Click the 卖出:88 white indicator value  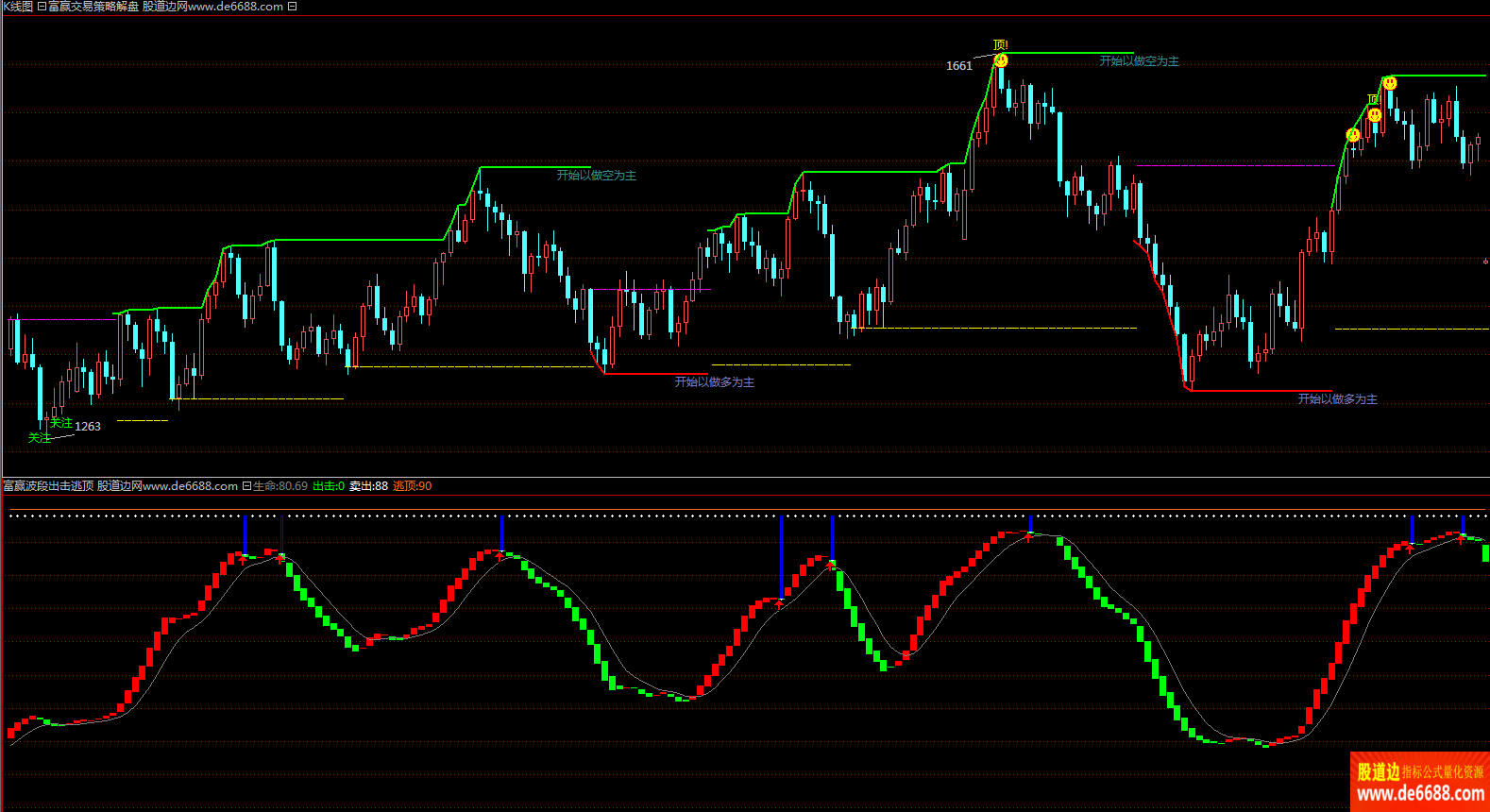[368, 486]
